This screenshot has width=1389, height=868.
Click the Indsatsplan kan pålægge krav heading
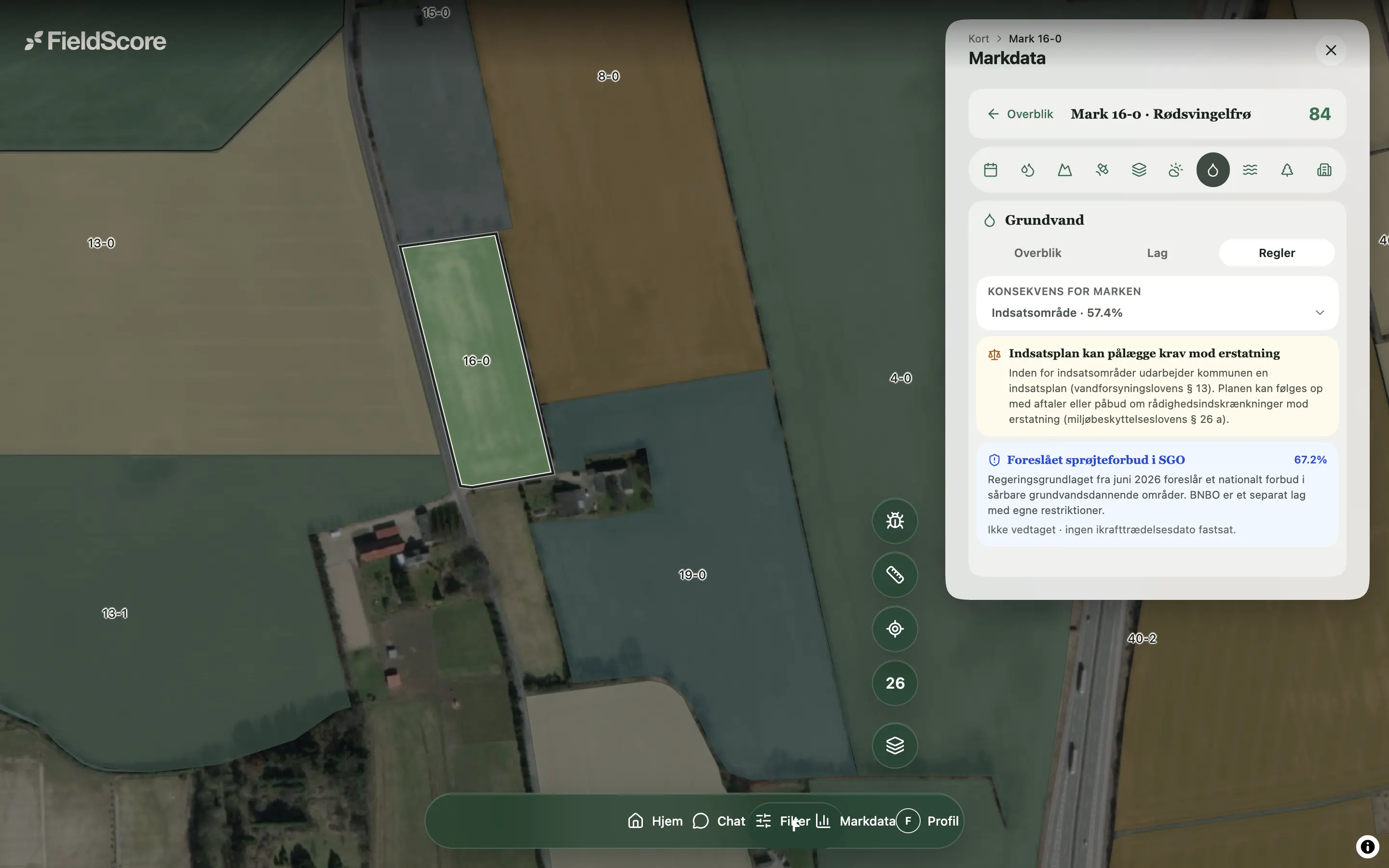point(1144,353)
